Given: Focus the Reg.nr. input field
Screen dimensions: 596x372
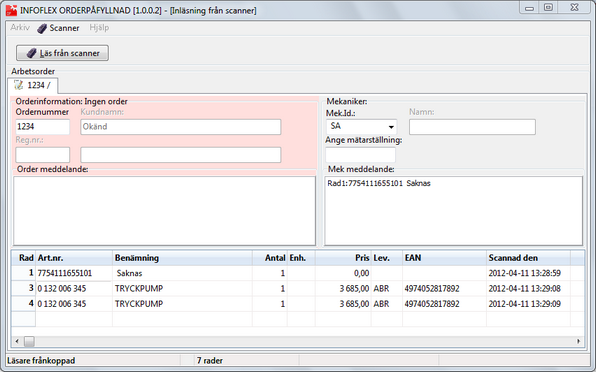Looking at the screenshot, I should coord(43,155).
